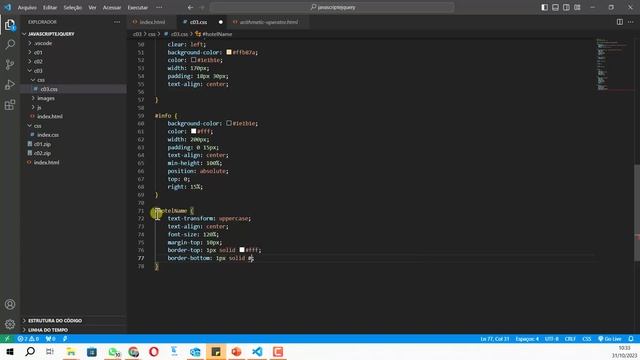Open the editor more actions ellipsis
Image resolution: width=640 pixels, height=360 pixels.
click(x=631, y=22)
